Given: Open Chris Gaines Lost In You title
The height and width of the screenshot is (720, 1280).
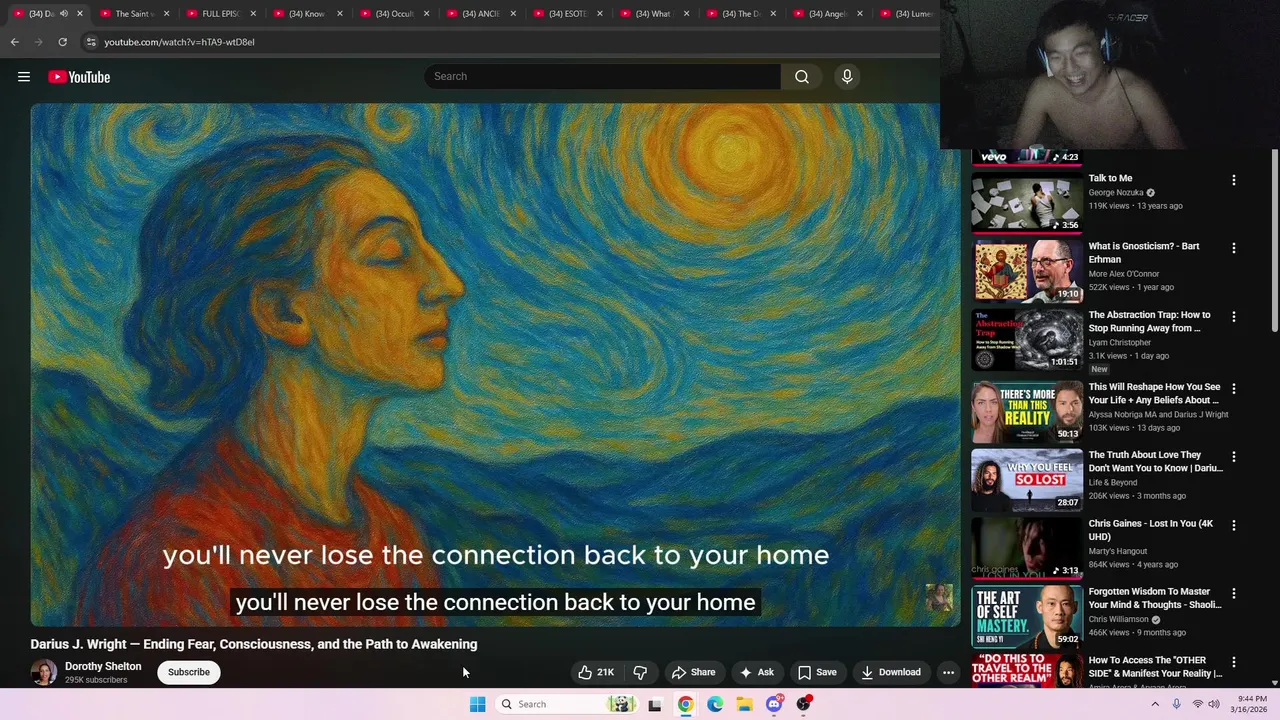Looking at the screenshot, I should [1151, 531].
